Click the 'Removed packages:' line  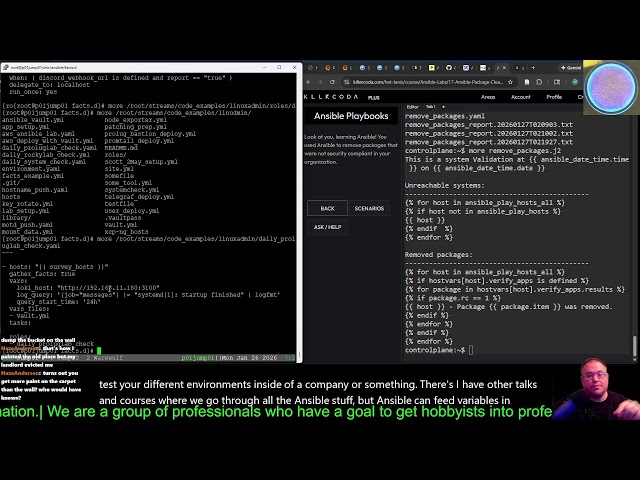(x=439, y=255)
